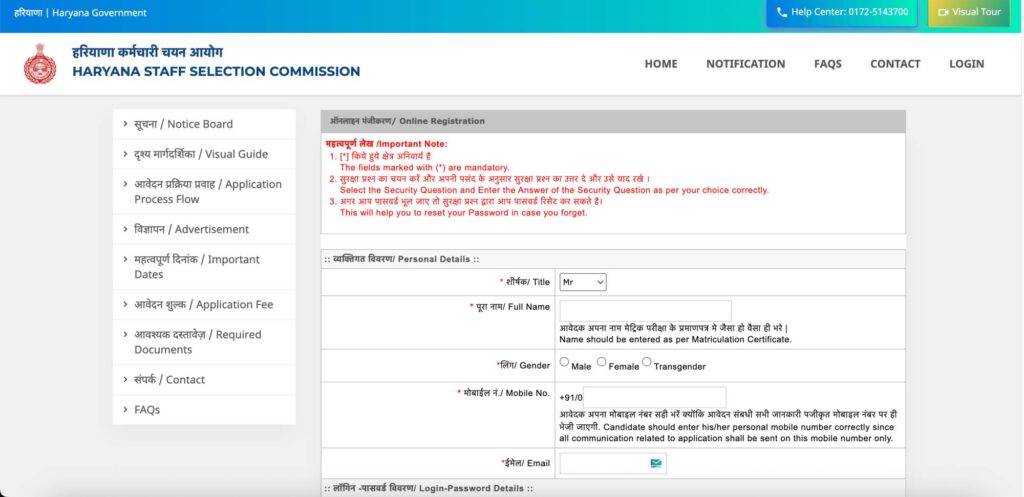1024x497 pixels.
Task: Open Required Documents sidebar link
Action: 198,342
